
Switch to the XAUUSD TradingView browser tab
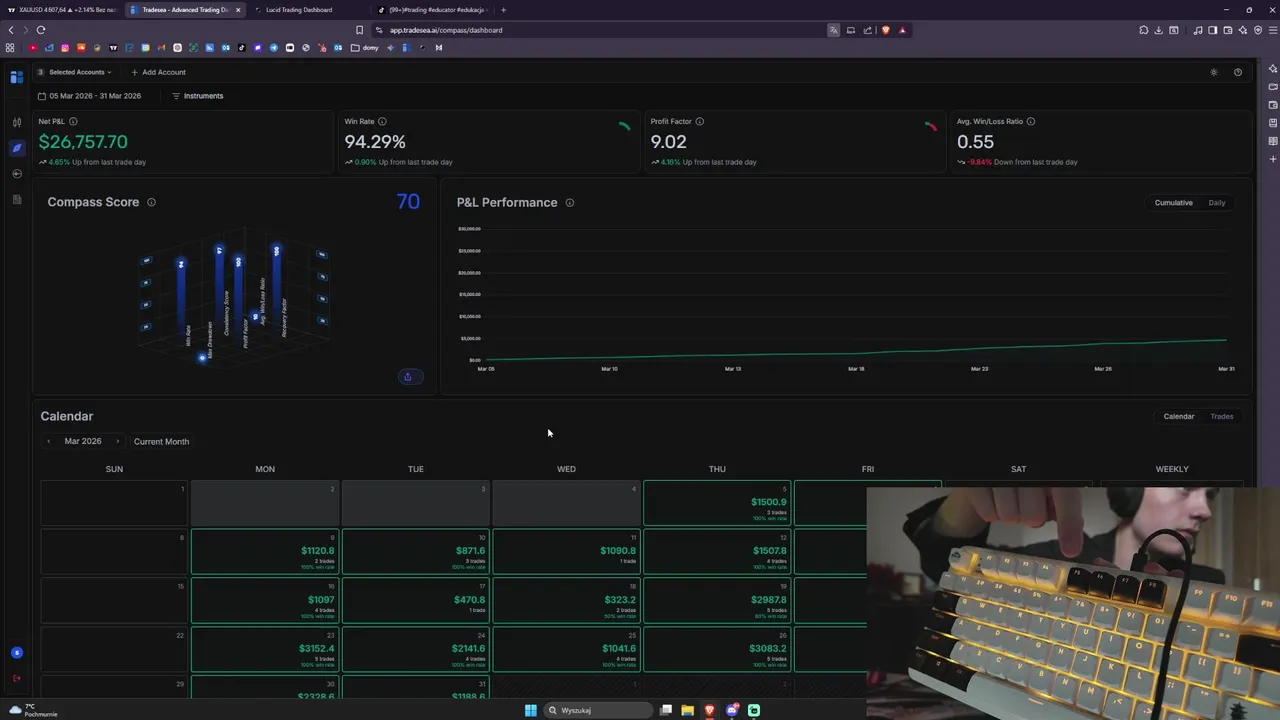click(62, 10)
